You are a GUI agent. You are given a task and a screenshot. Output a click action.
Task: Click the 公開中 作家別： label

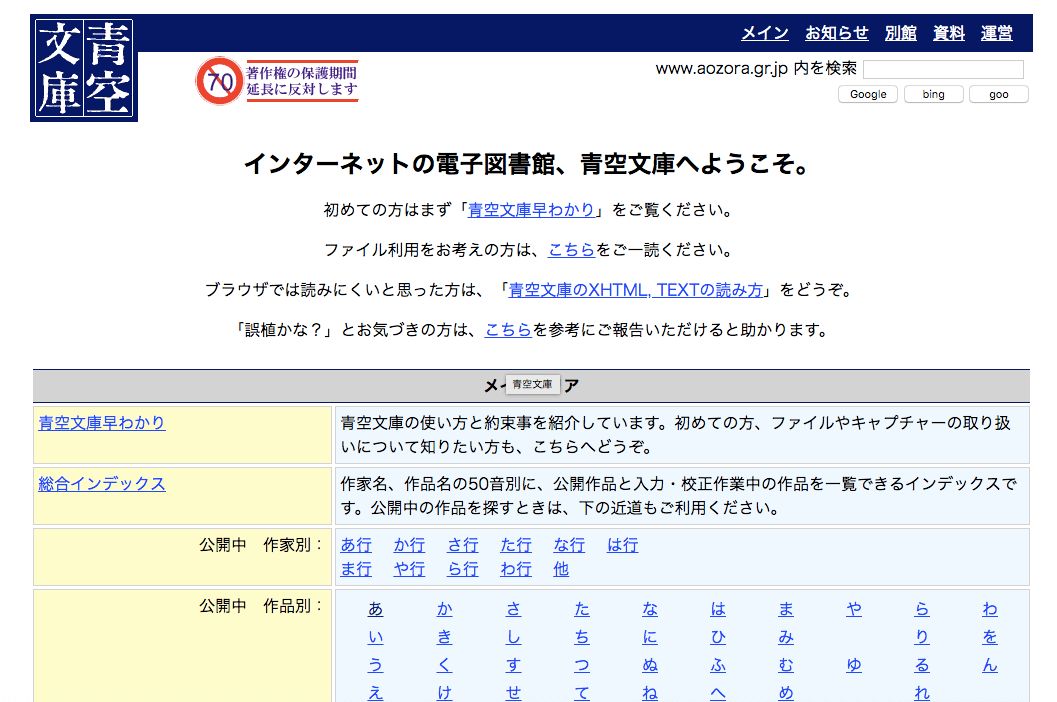click(x=262, y=545)
